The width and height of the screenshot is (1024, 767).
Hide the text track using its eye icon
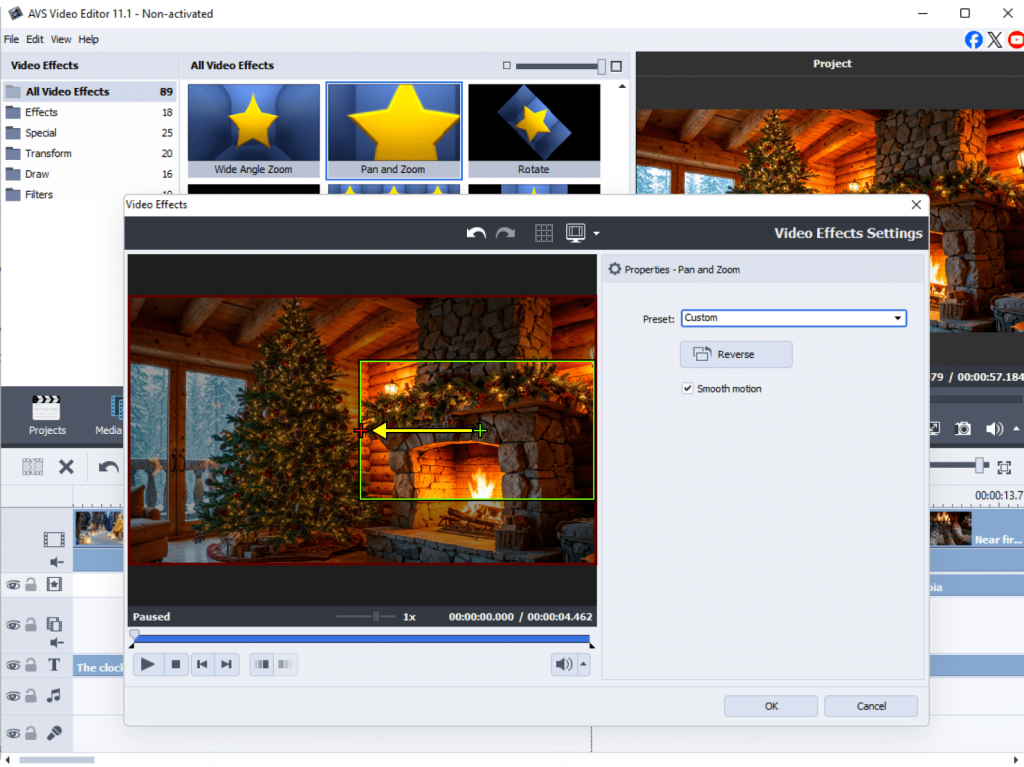click(13, 665)
